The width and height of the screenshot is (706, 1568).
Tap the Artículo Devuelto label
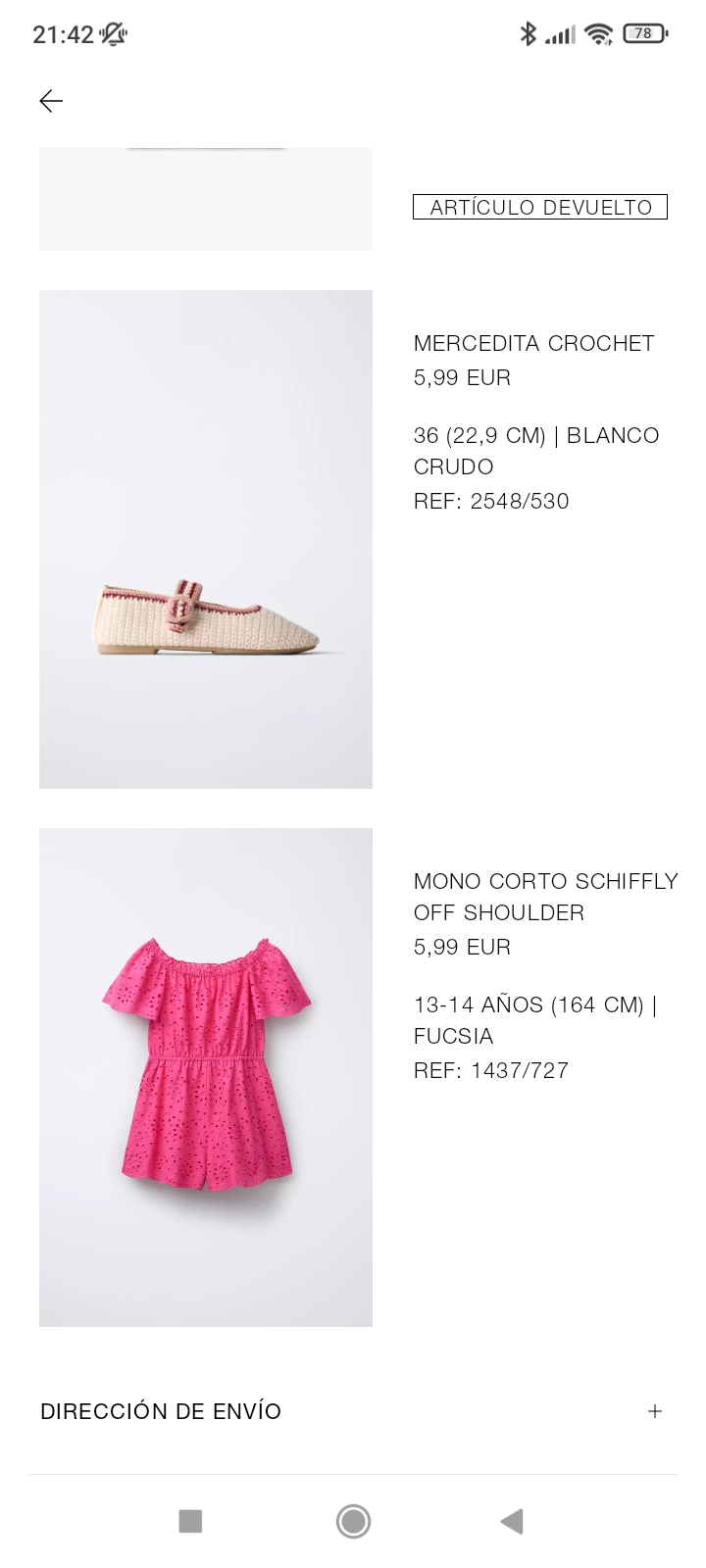(x=540, y=207)
